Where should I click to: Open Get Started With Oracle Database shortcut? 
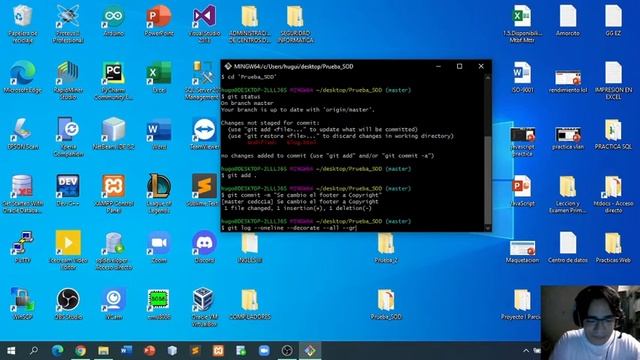pyautogui.click(x=22, y=194)
